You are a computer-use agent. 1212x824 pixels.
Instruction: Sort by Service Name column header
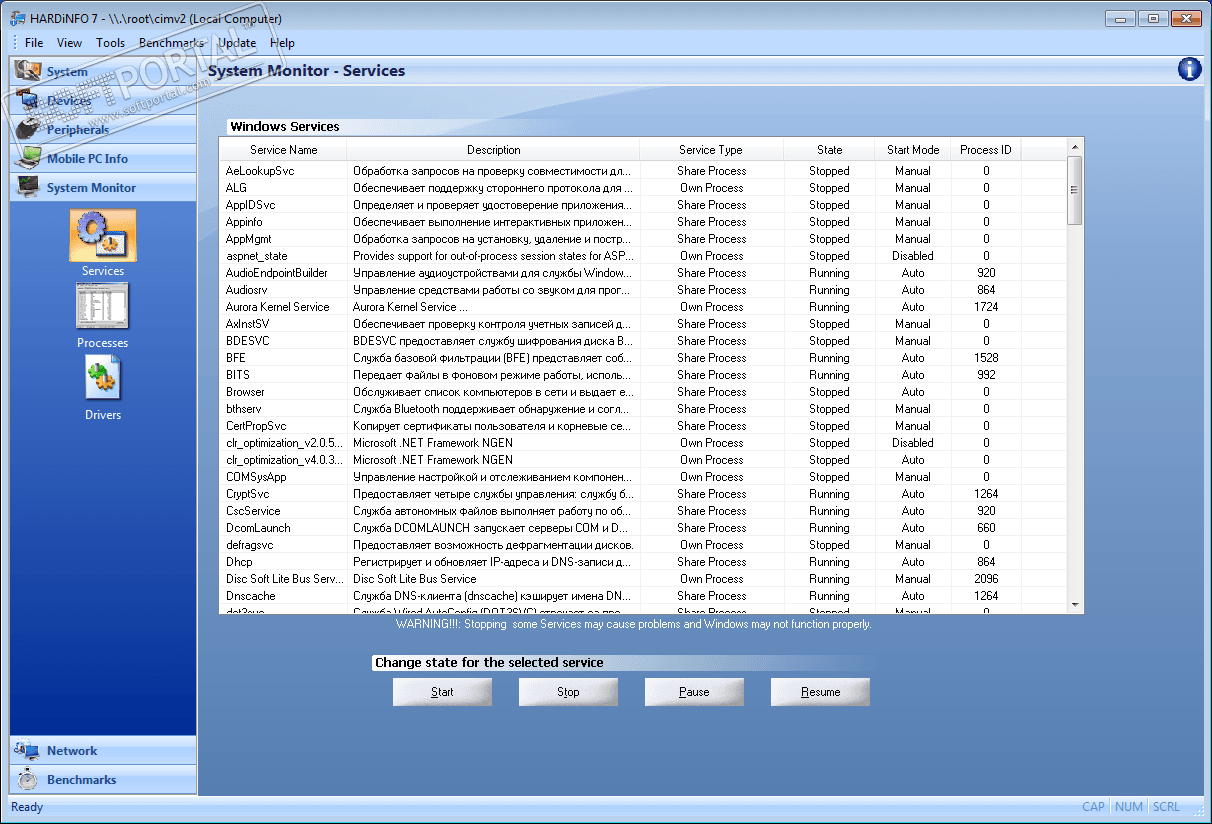283,150
